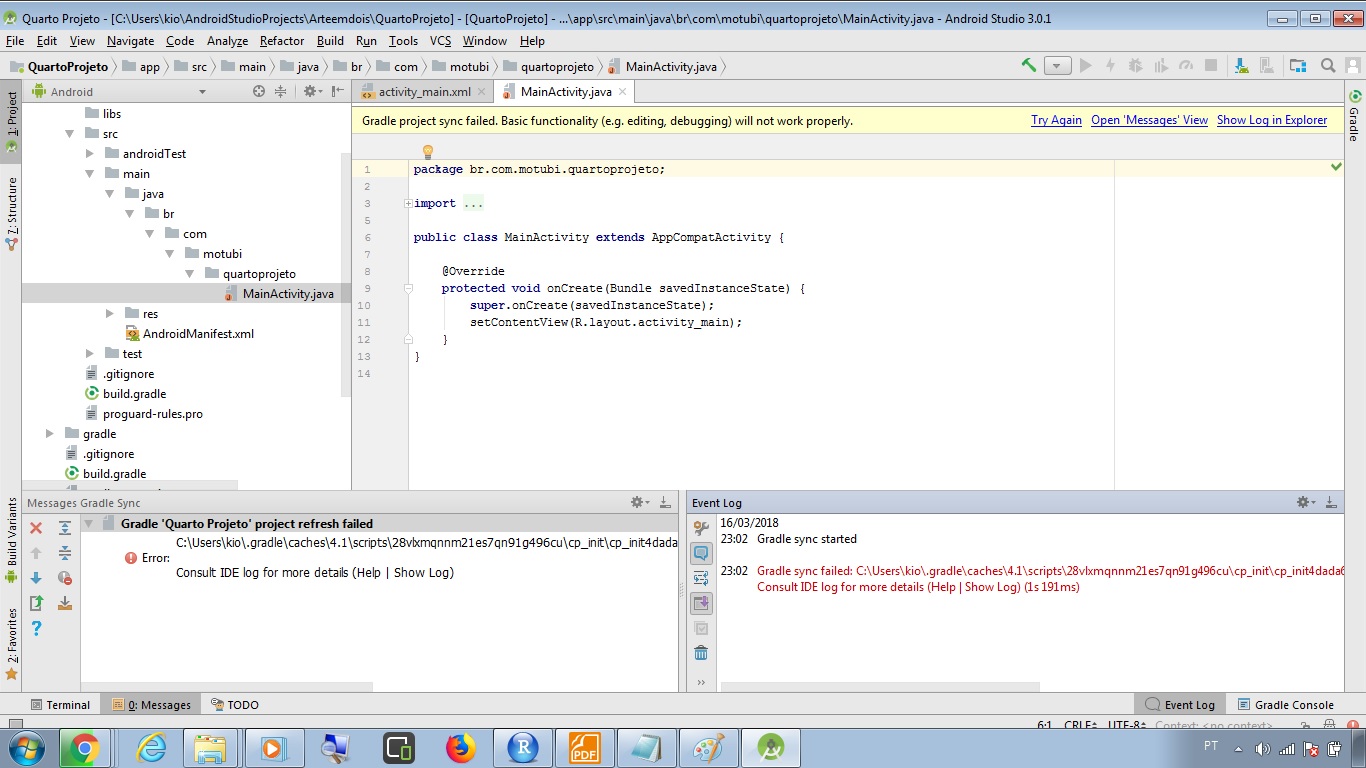Click the intention light bulb in editor
1366x768 pixels.
point(428,152)
